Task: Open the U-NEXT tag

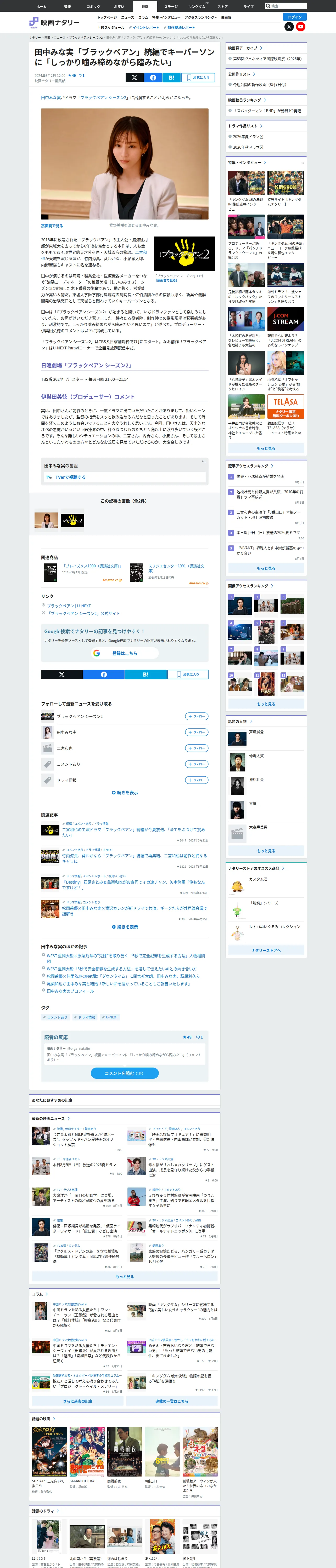Action: (x=110, y=1017)
